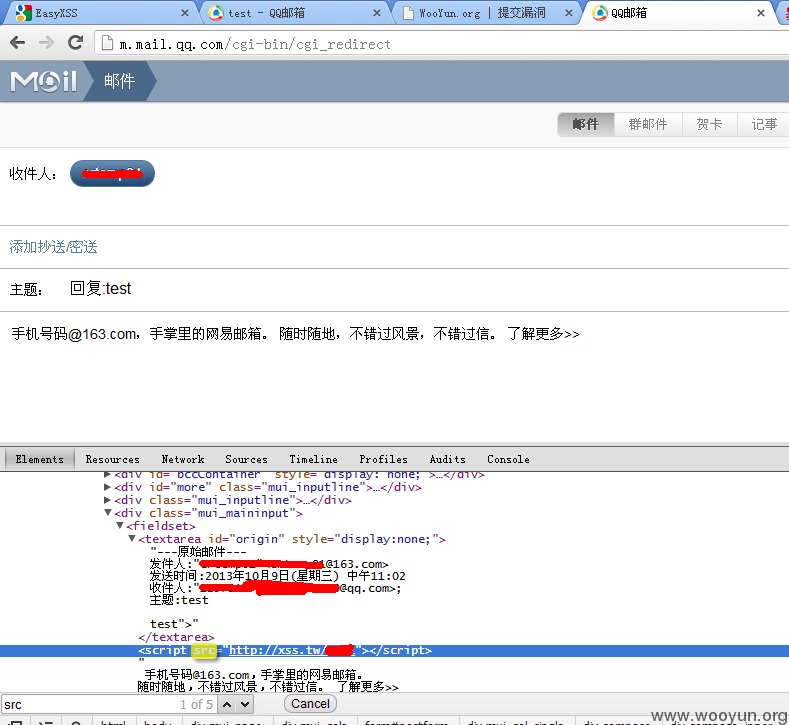The image size is (789, 725).
Task: Select the 贺卡 tab
Action: (709, 124)
